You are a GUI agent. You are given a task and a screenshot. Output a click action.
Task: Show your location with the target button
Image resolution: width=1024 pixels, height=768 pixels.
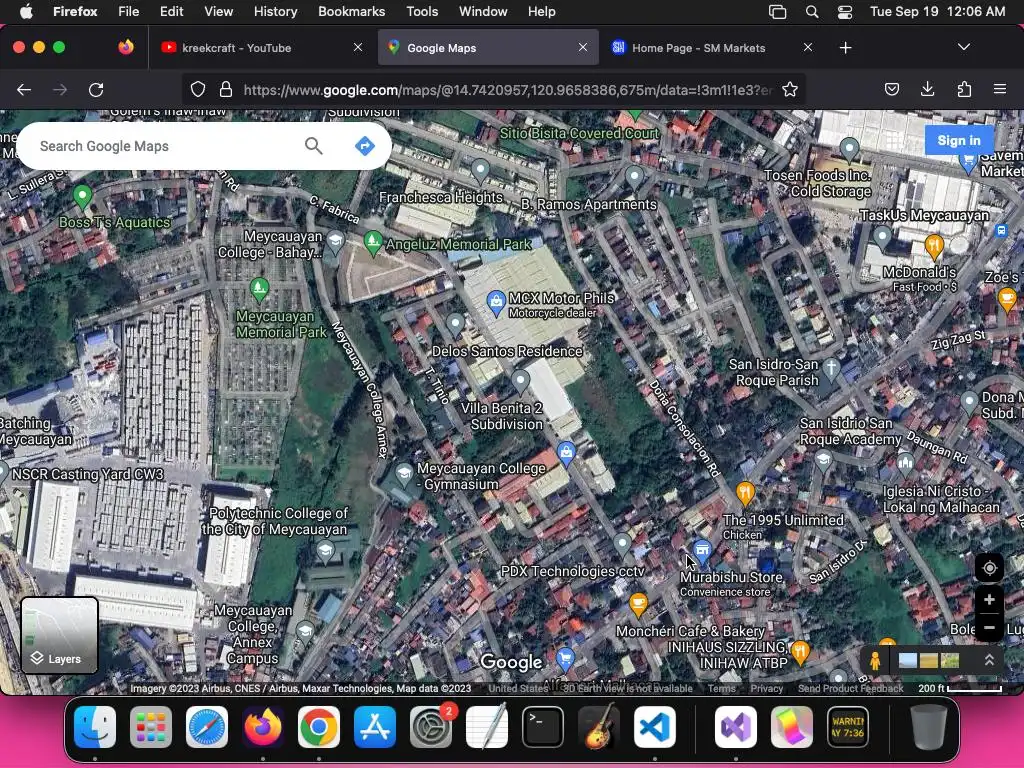pos(989,568)
